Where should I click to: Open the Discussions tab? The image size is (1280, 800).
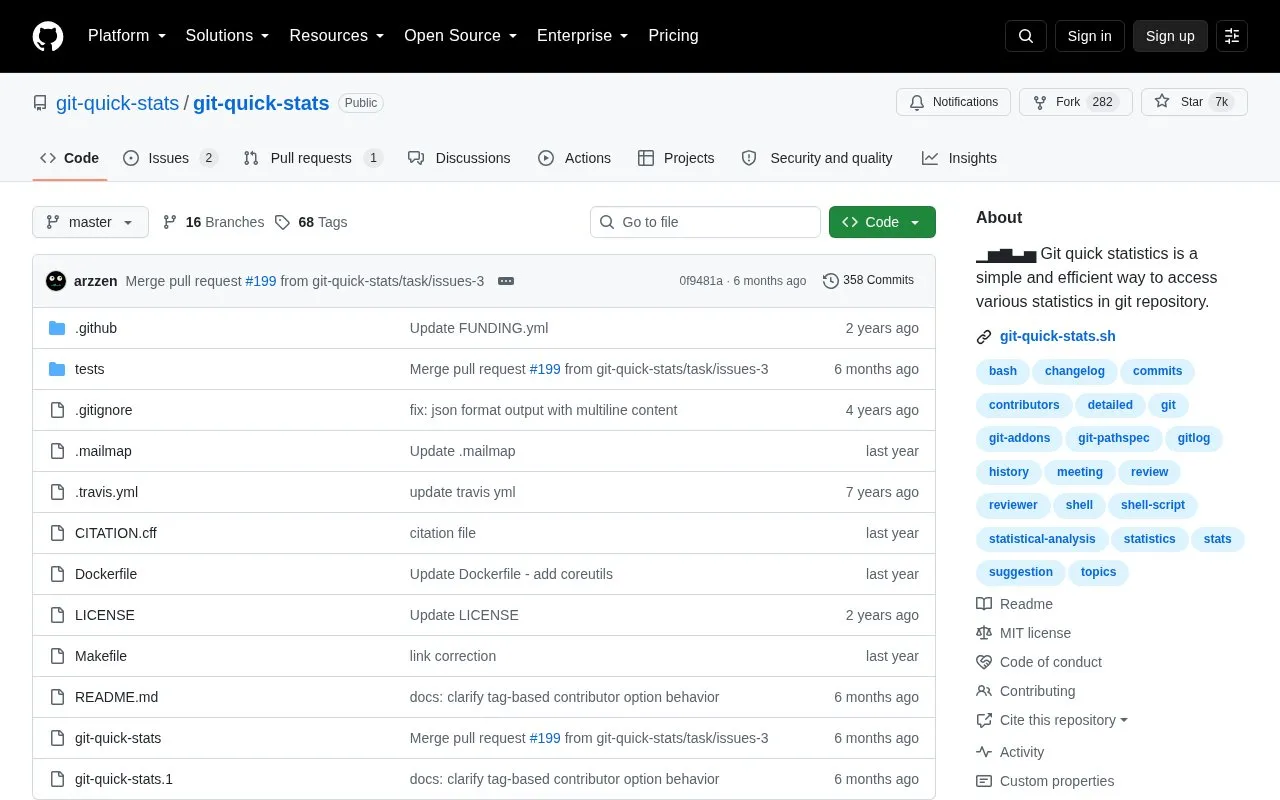click(x=459, y=158)
